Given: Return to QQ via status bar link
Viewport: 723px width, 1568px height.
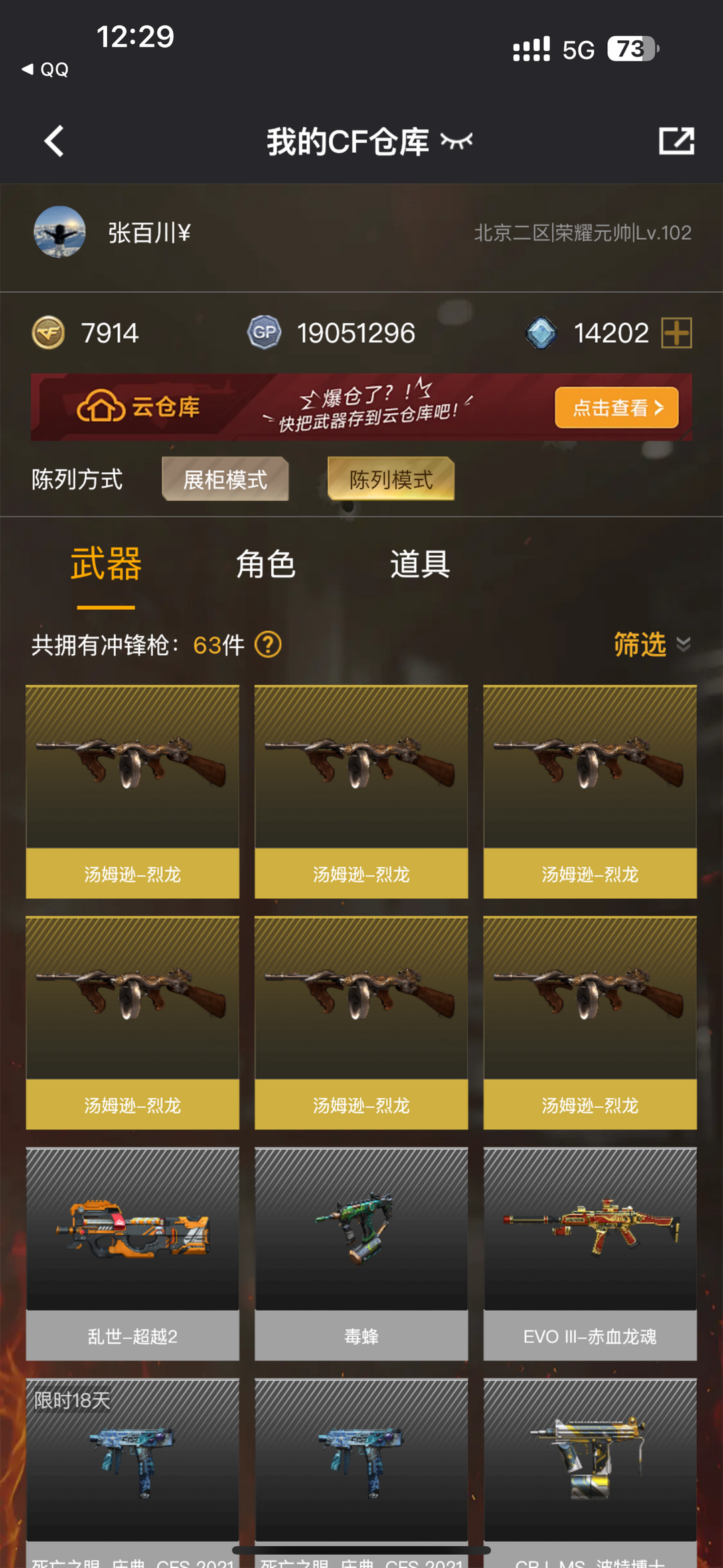Looking at the screenshot, I should 46,69.
